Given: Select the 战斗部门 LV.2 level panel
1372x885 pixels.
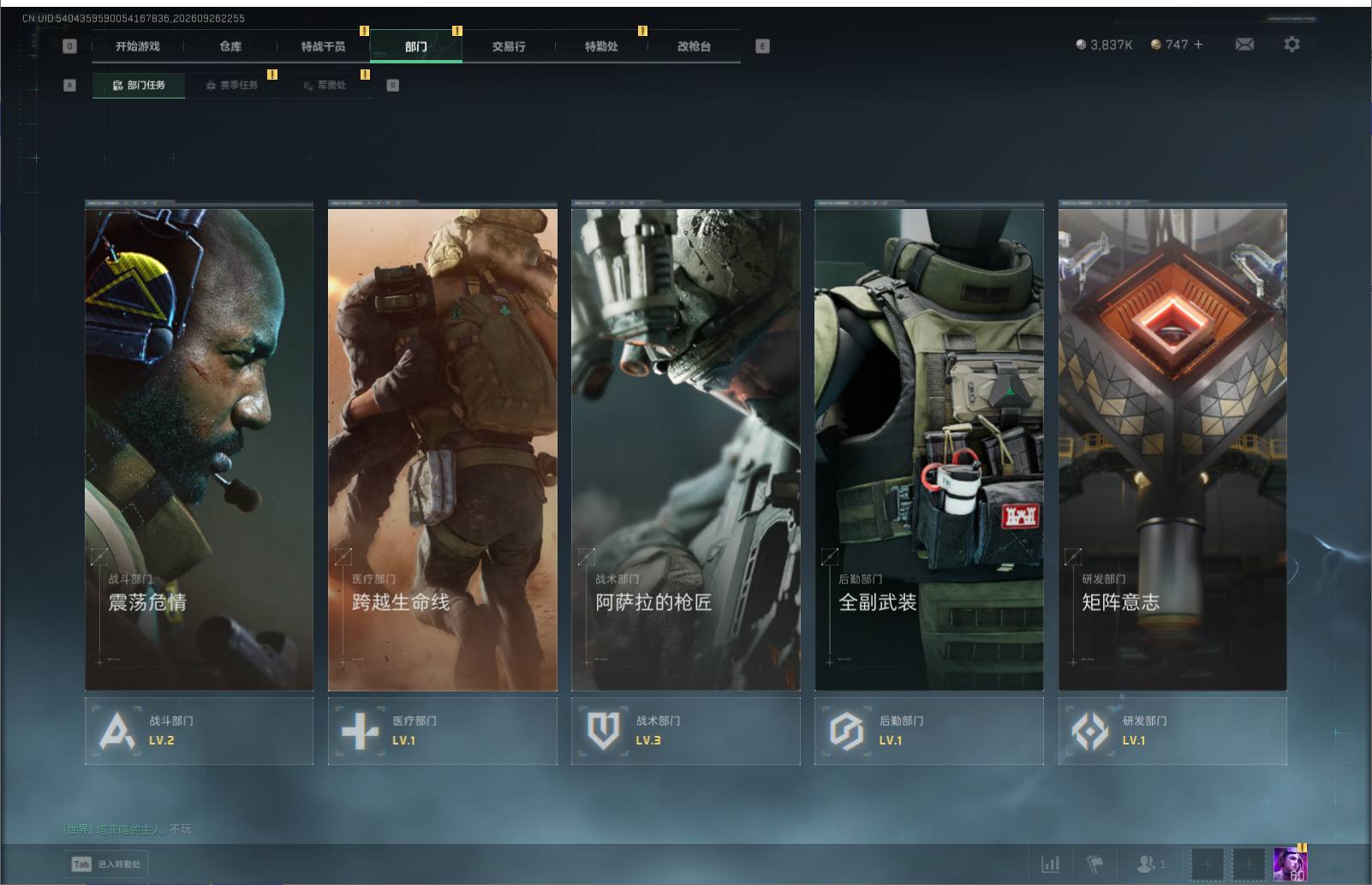Looking at the screenshot, I should tap(199, 731).
